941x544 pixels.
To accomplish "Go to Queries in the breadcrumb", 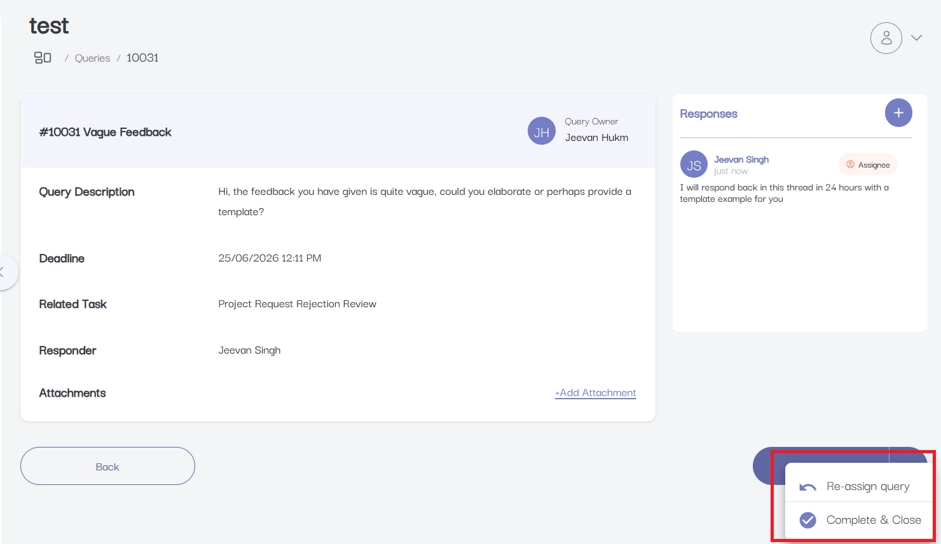I will (x=92, y=58).
